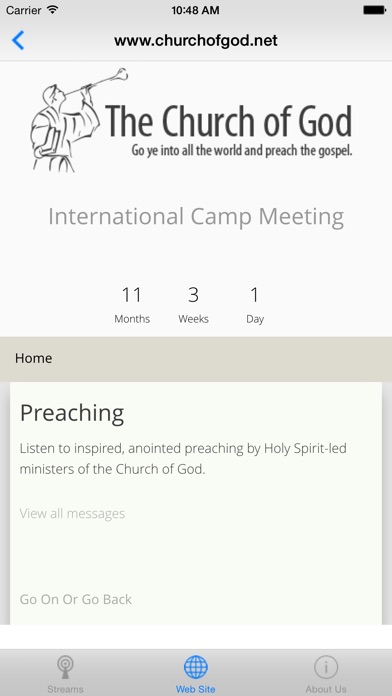
Task: Tap the 11 Months countdown
Action: [132, 305]
